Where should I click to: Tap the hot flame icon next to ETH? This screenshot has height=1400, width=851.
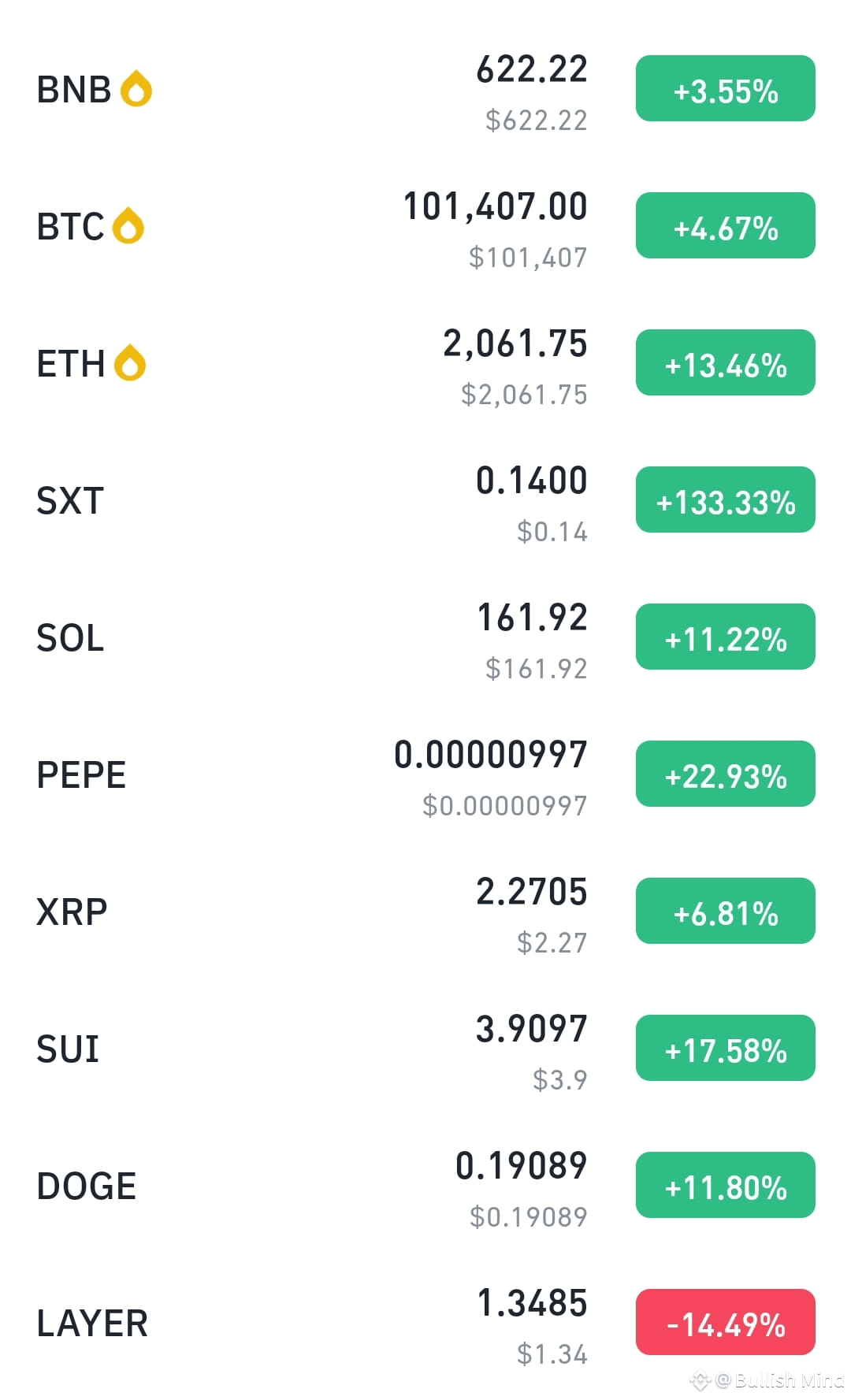click(130, 363)
